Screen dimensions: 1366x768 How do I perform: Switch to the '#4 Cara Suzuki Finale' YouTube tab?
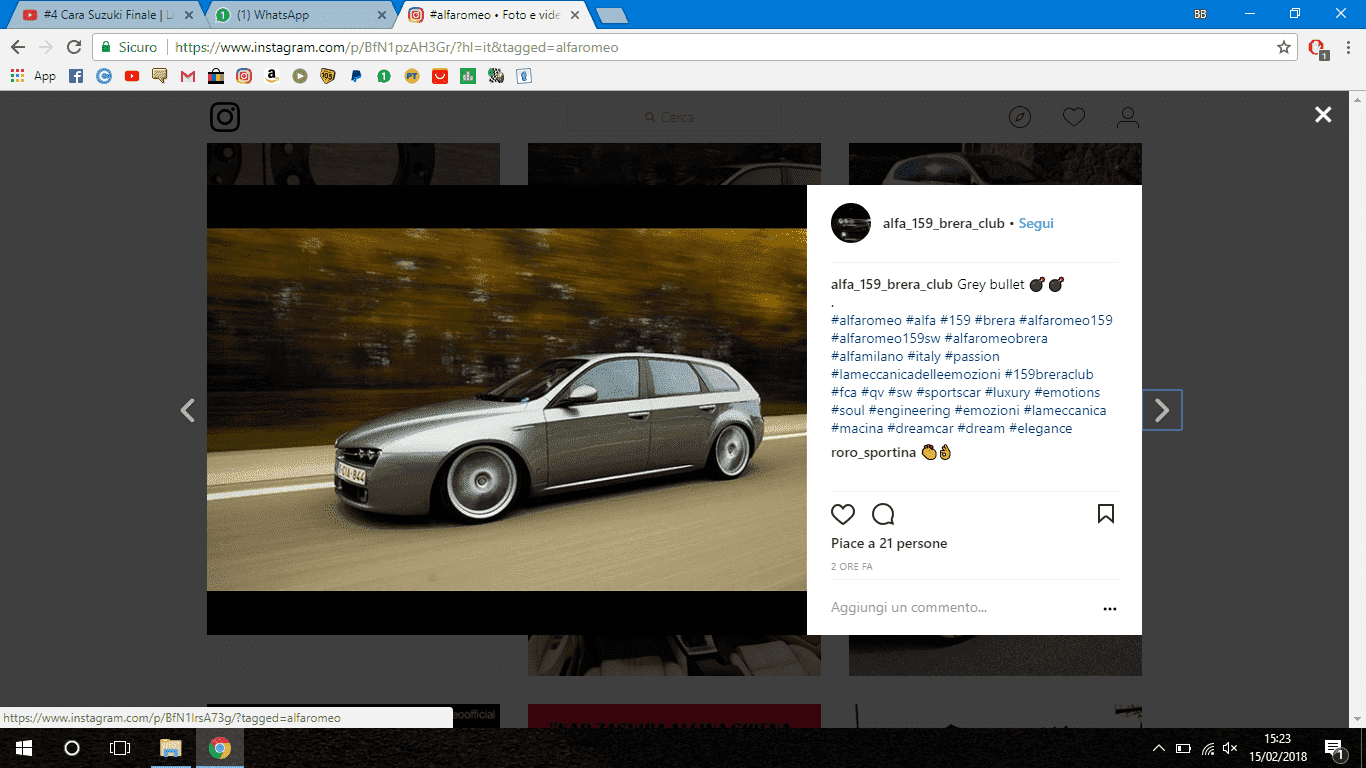tap(108, 15)
